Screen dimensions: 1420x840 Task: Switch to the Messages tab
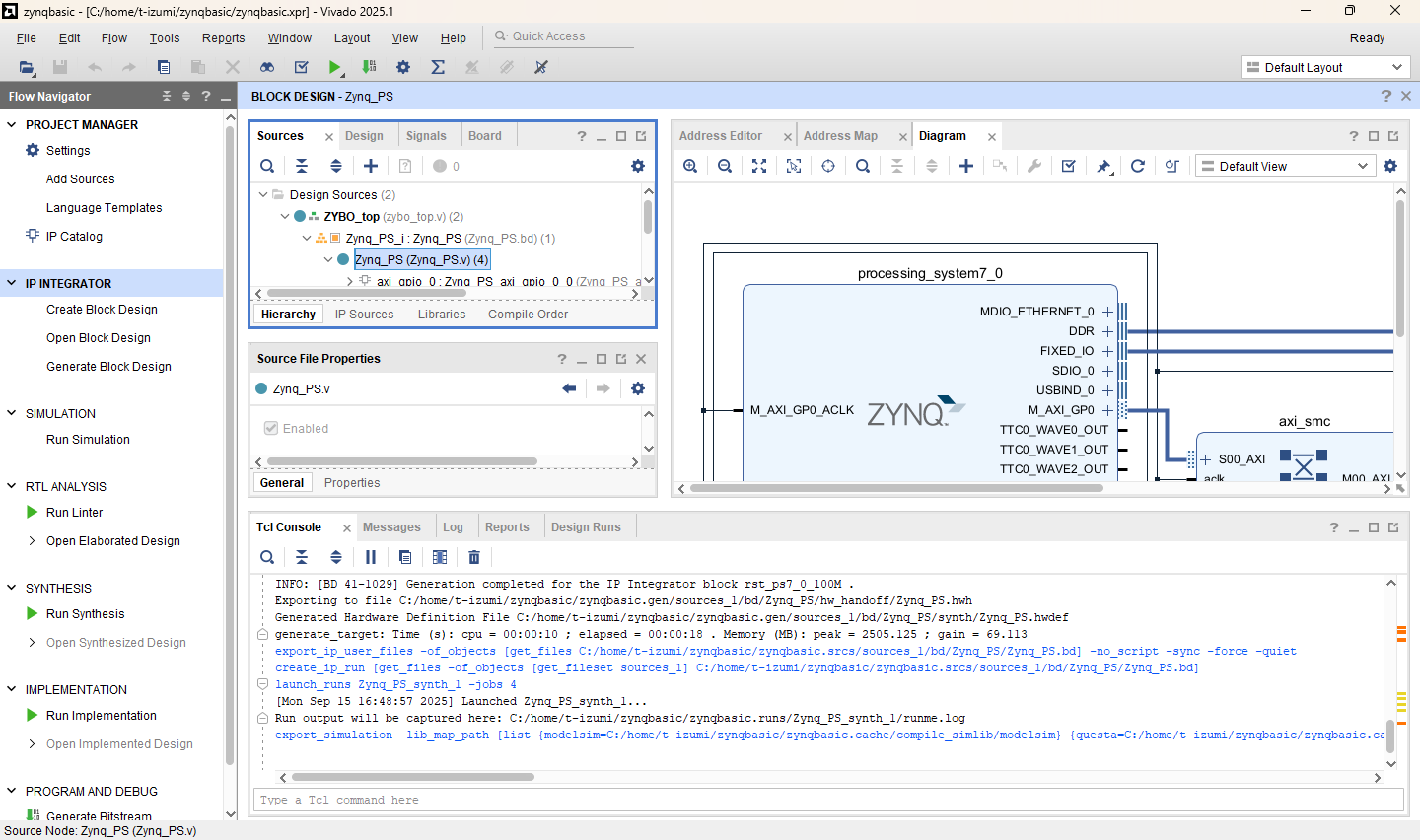tap(391, 527)
